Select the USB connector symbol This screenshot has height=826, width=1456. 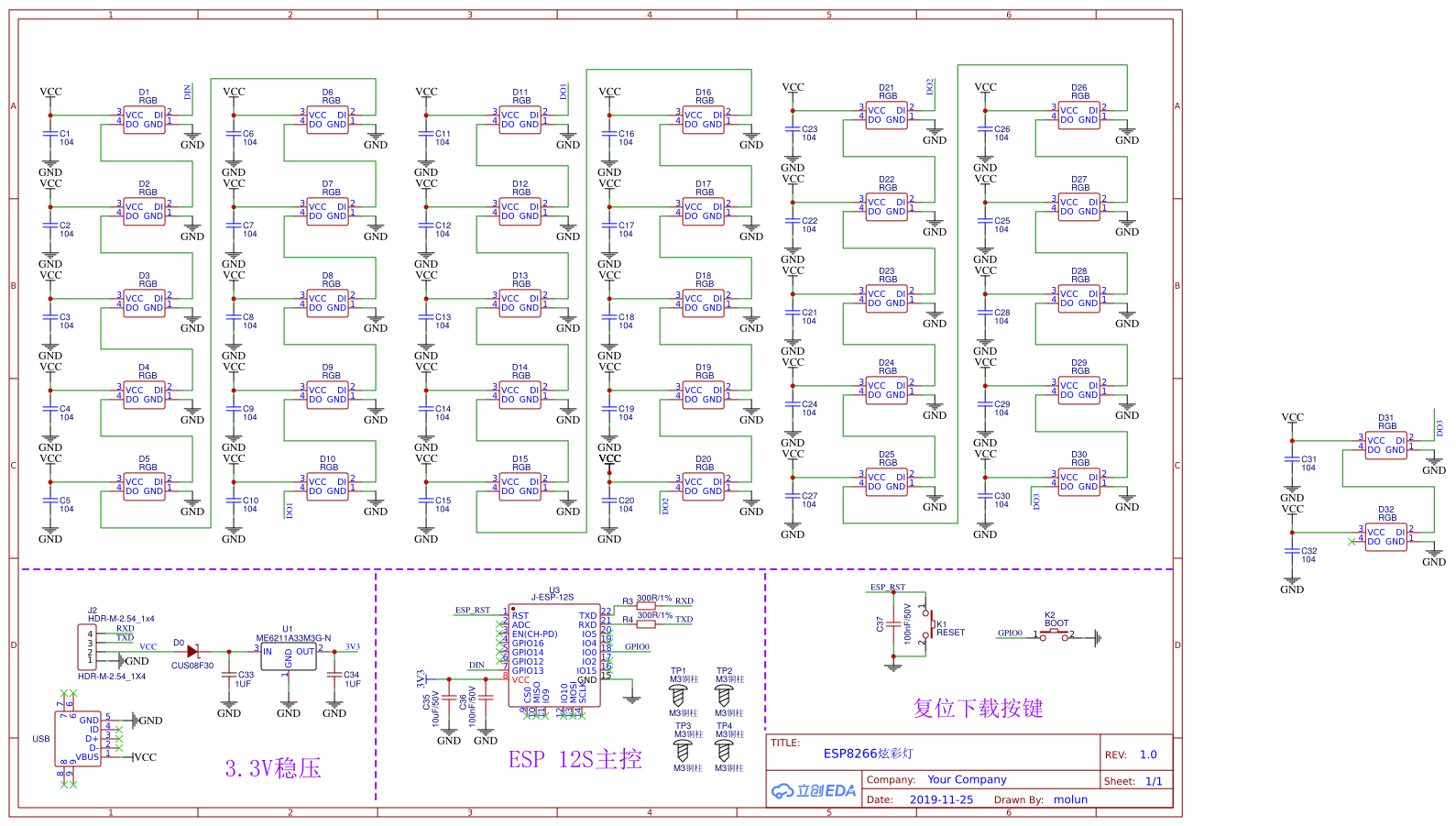pos(80,738)
